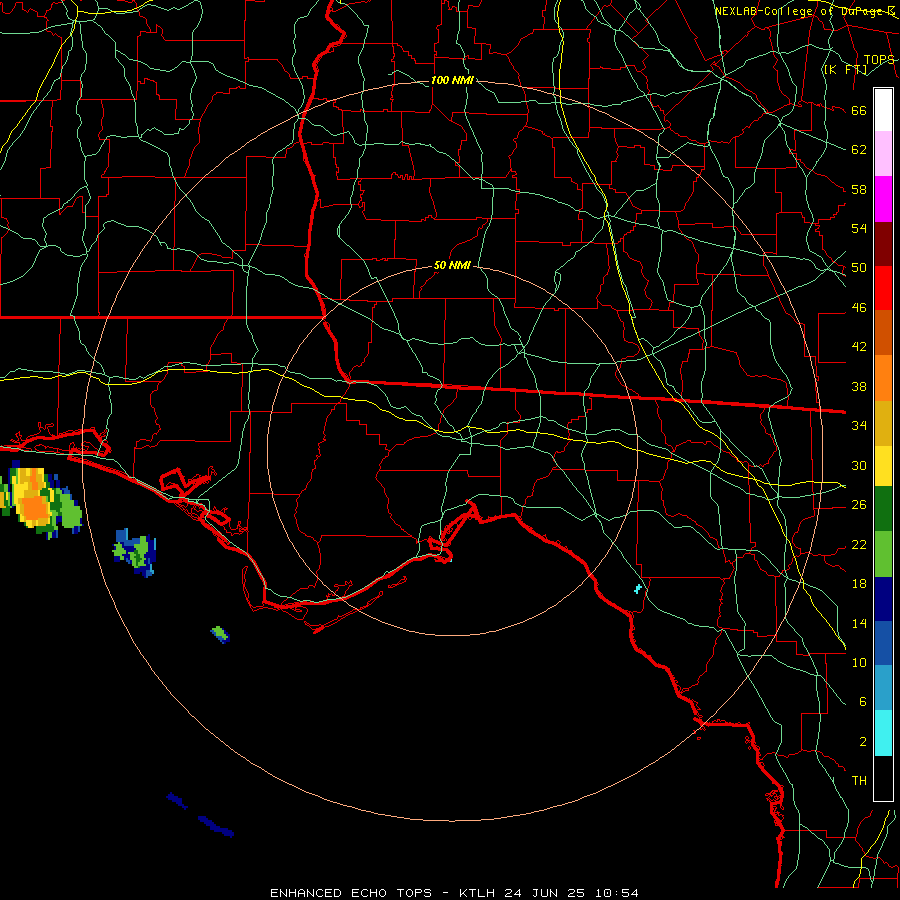
Task: Click the '50' label on the scale
Action: point(859,268)
